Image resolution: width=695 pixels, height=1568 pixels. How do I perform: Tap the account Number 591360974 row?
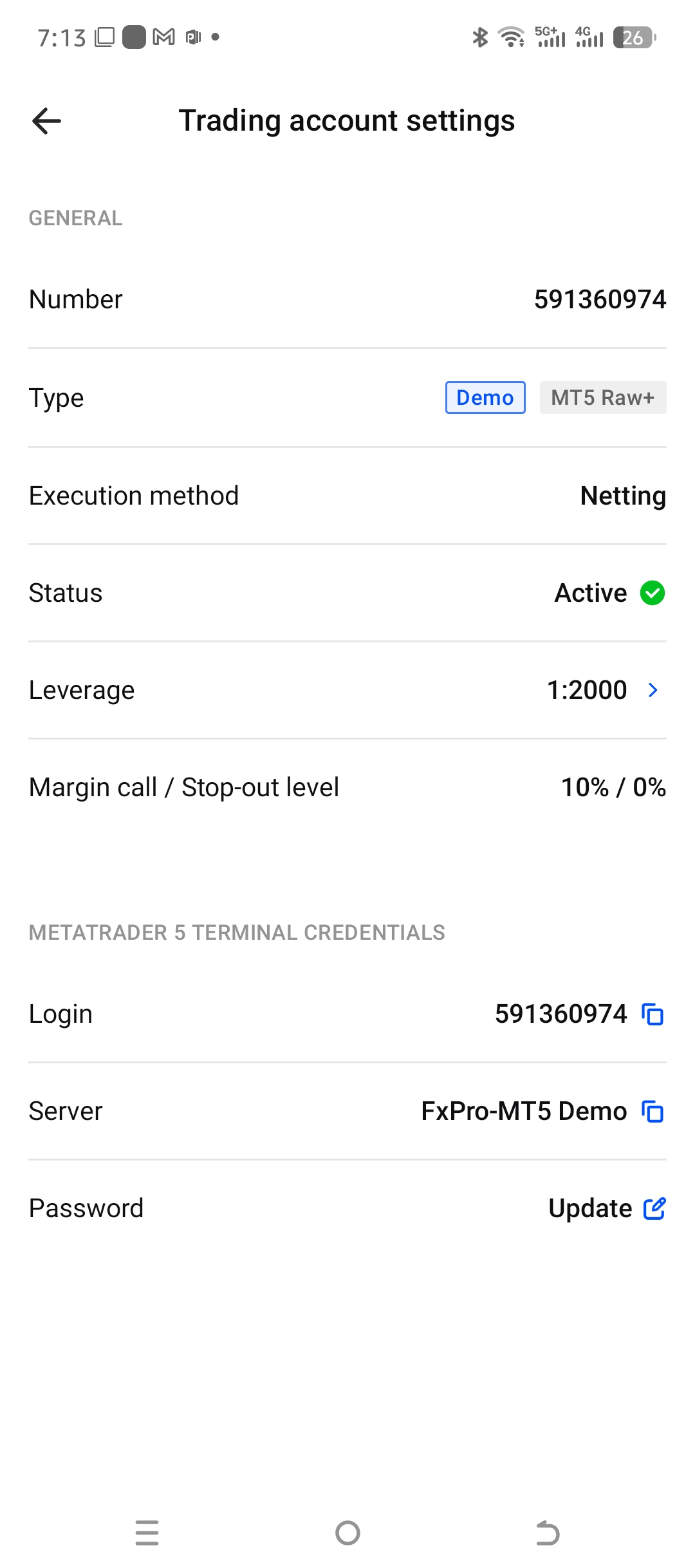(x=347, y=299)
